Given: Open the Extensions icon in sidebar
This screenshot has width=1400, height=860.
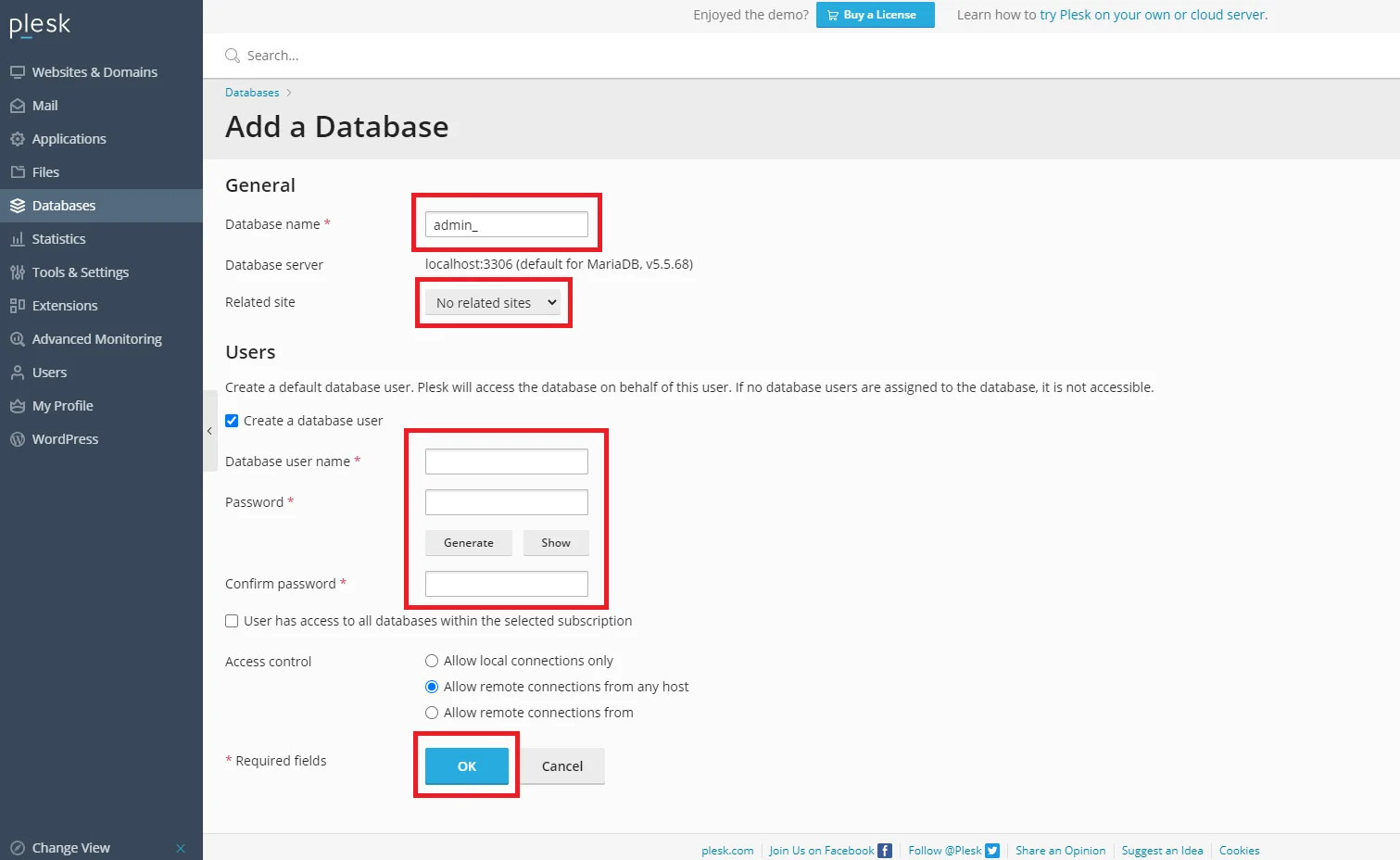Looking at the screenshot, I should coord(18,306).
